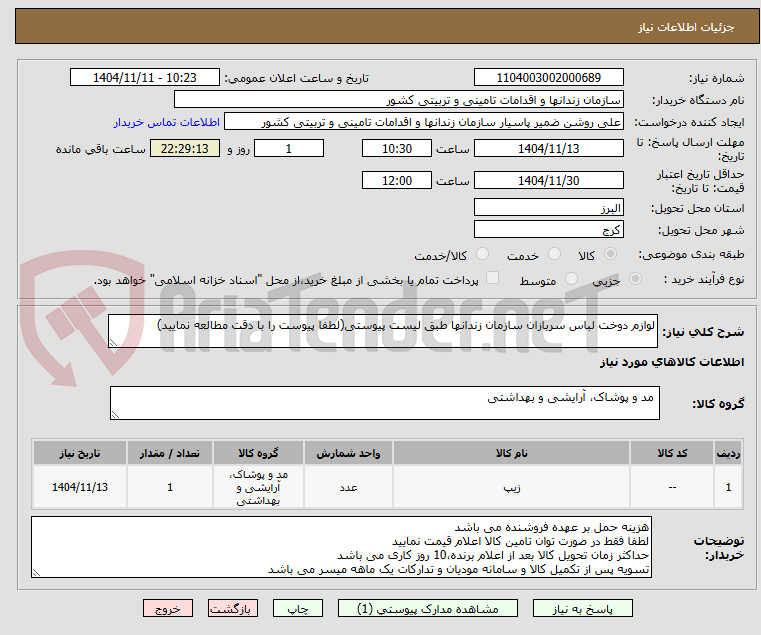Click the ردیف column header
Image resolution: width=761 pixels, height=635 pixels.
coord(728,453)
